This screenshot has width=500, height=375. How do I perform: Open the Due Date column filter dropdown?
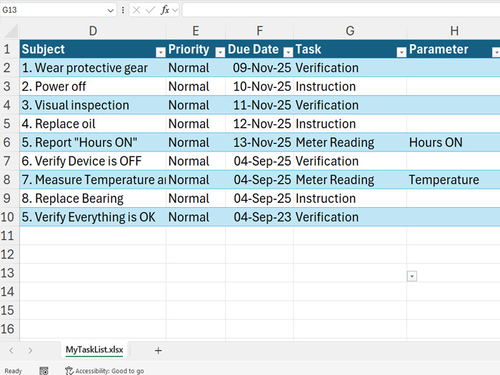pos(288,52)
